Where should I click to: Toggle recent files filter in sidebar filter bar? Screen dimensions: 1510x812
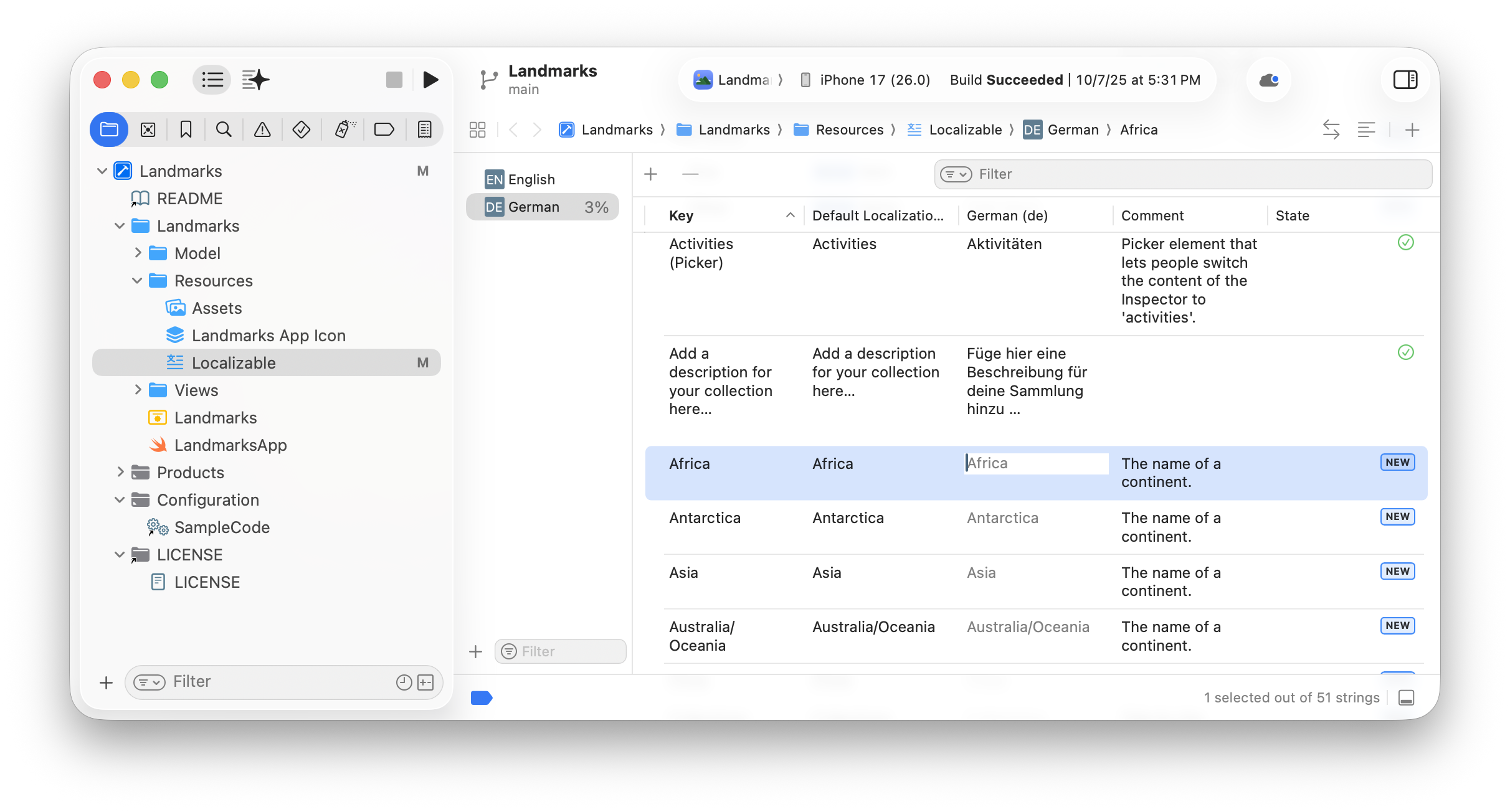coord(404,682)
